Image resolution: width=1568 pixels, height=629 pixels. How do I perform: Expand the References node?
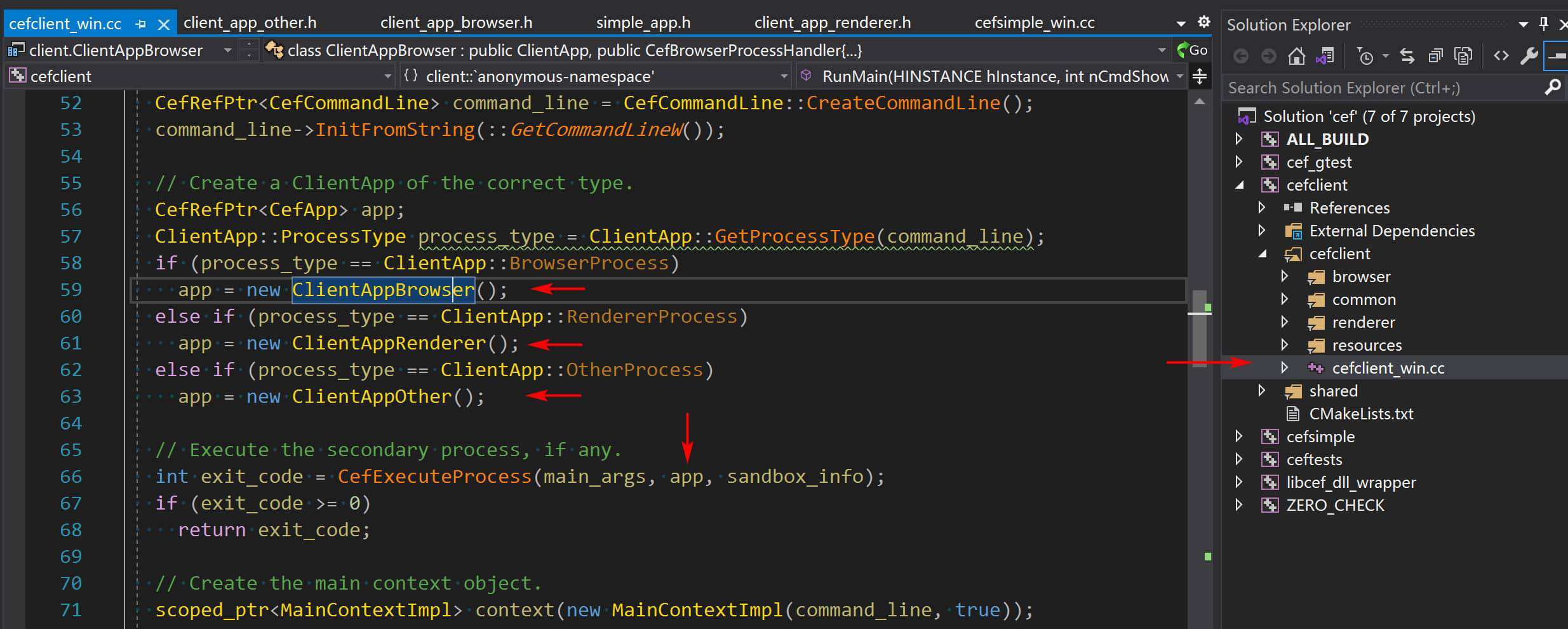pos(1262,207)
